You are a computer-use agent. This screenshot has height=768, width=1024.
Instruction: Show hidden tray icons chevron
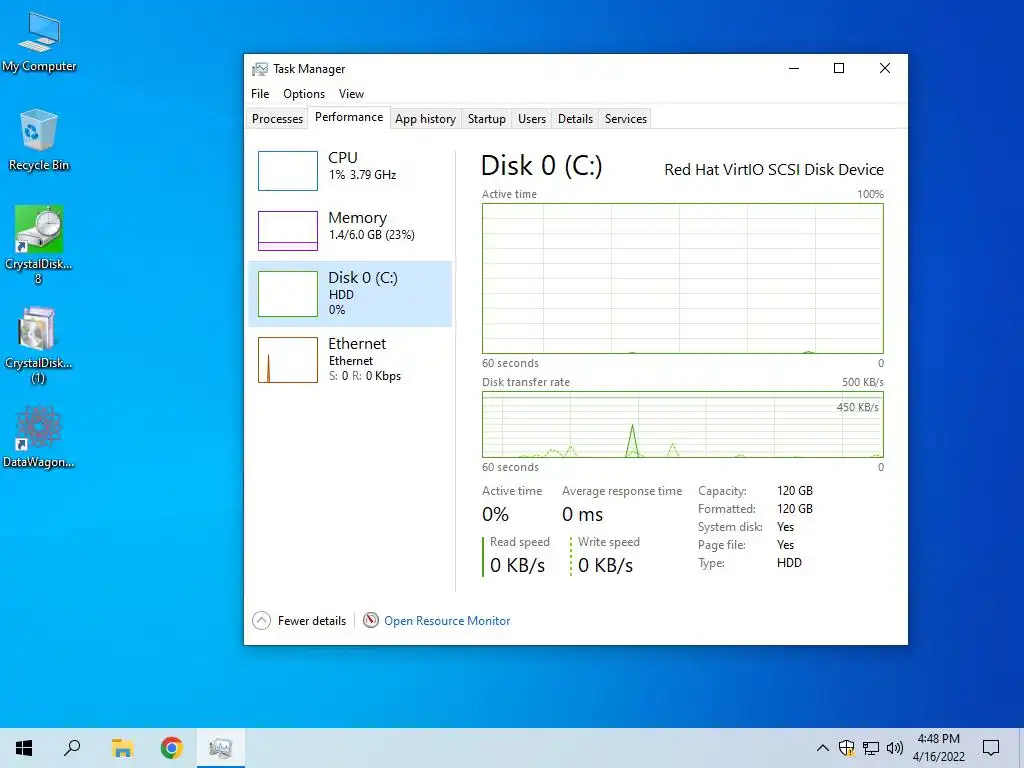[823, 748]
